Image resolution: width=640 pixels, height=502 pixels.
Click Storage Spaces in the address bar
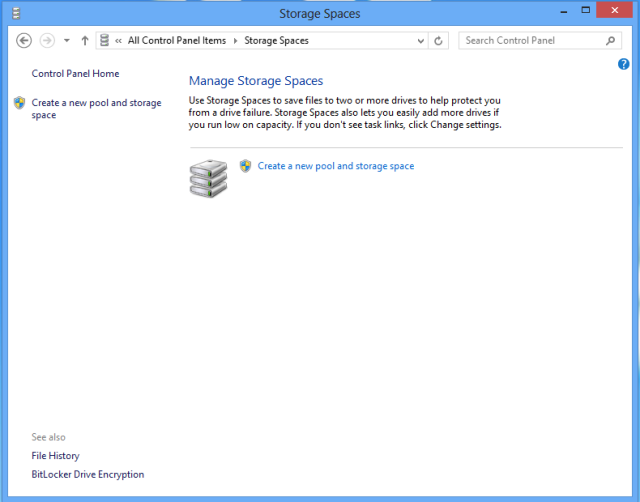click(x=276, y=40)
